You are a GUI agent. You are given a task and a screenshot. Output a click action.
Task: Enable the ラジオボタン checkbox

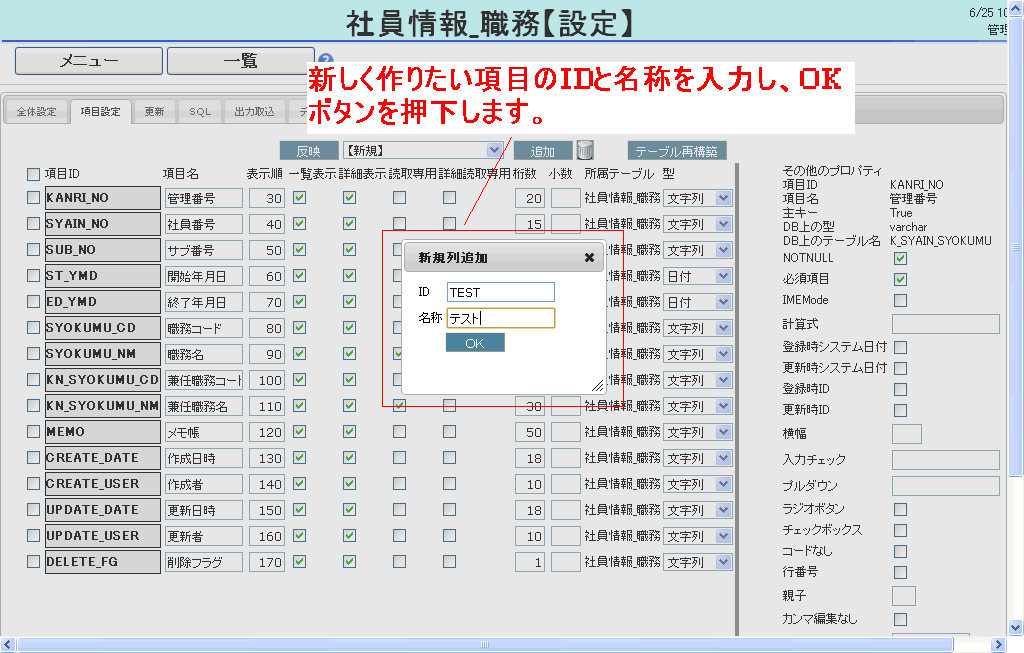tap(900, 510)
